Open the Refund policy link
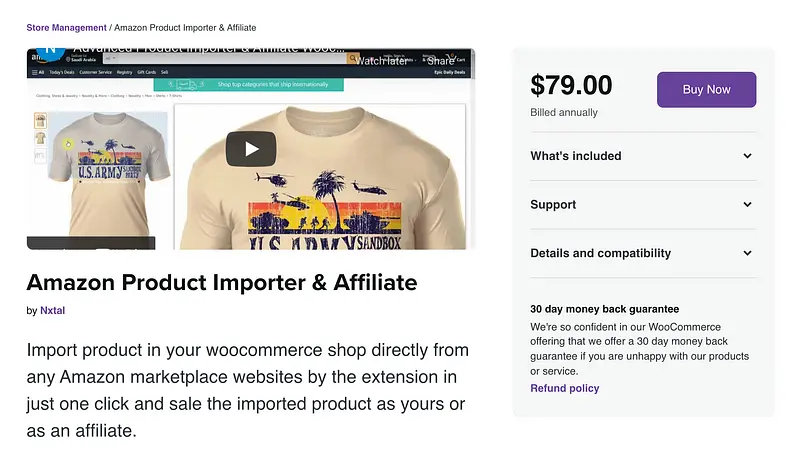The height and width of the screenshot is (471, 799). coord(564,388)
